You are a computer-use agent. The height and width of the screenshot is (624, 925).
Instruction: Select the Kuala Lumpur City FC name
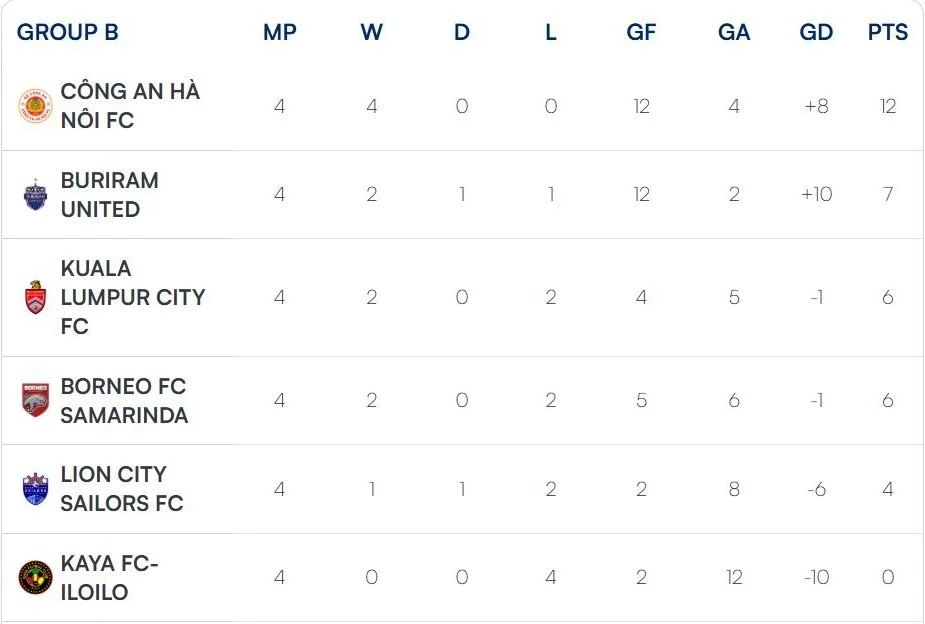pos(132,297)
